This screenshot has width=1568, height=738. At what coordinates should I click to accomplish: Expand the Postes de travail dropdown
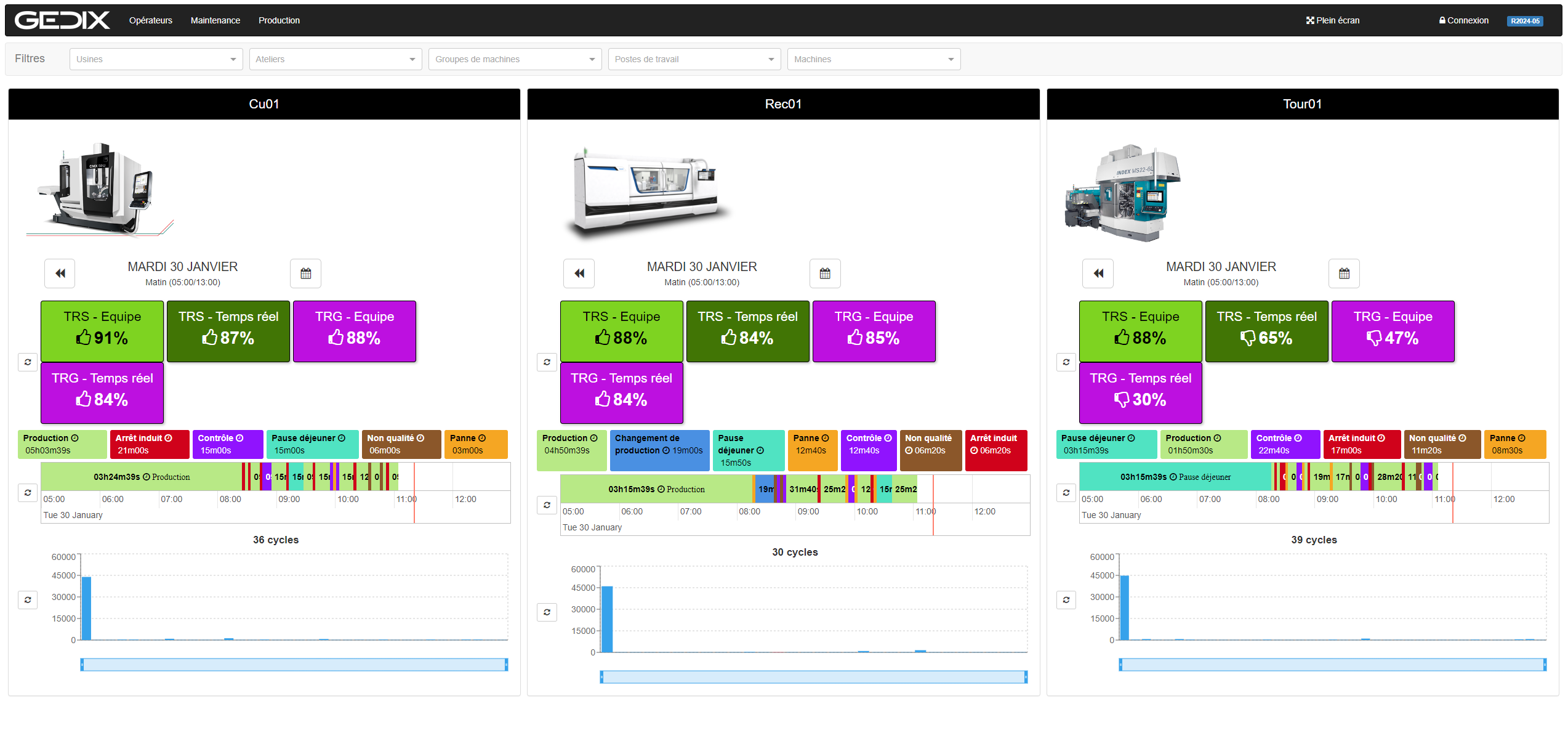tap(694, 59)
